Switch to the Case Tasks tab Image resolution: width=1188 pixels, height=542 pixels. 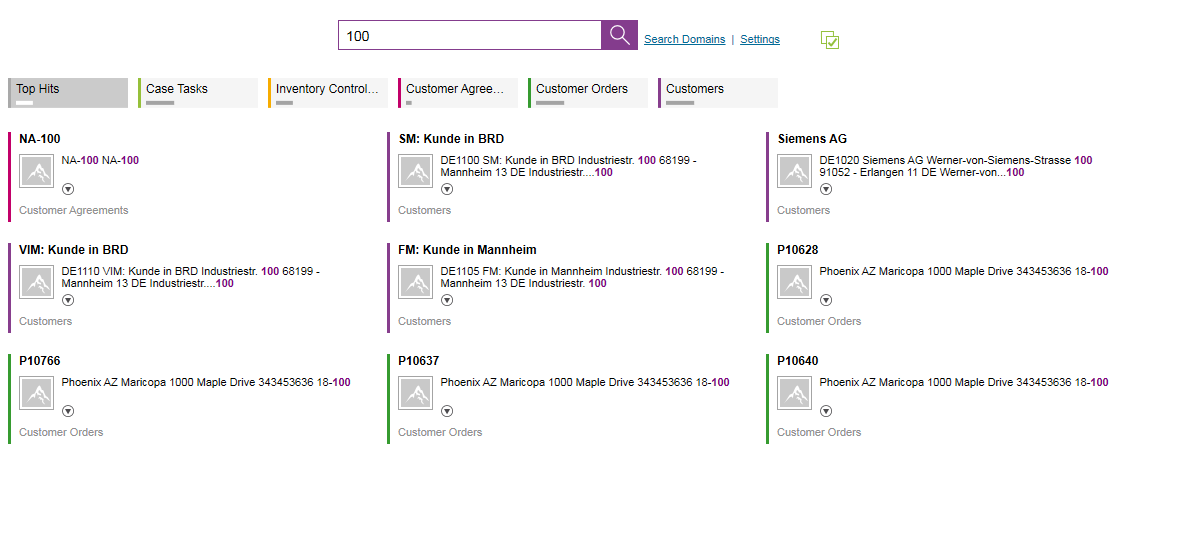tap(198, 92)
